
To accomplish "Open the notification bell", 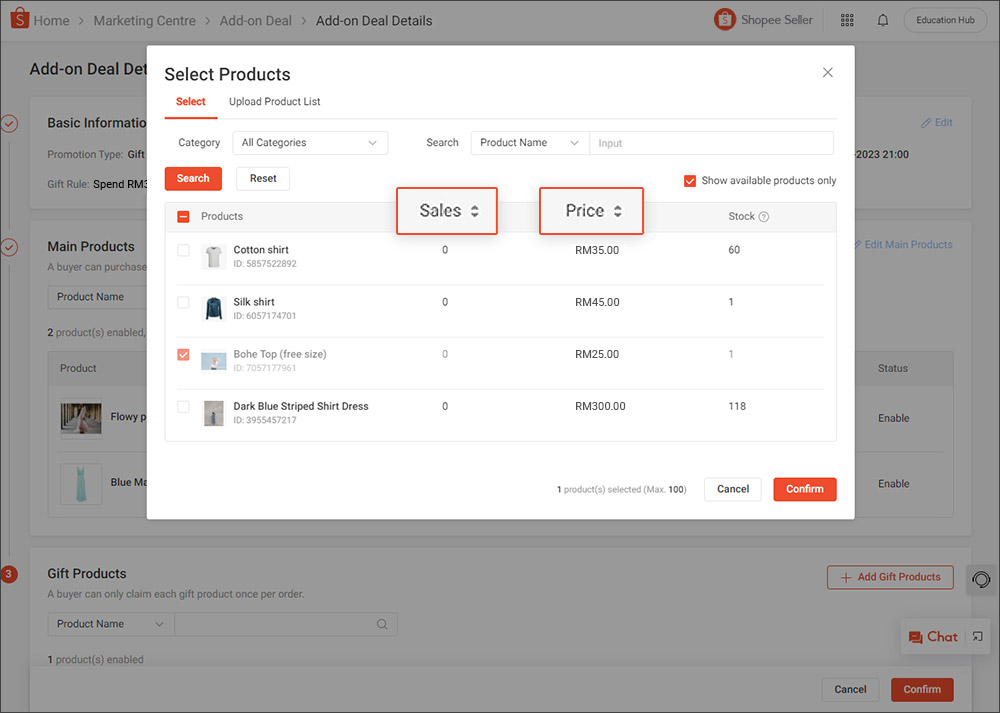I will 883,19.
